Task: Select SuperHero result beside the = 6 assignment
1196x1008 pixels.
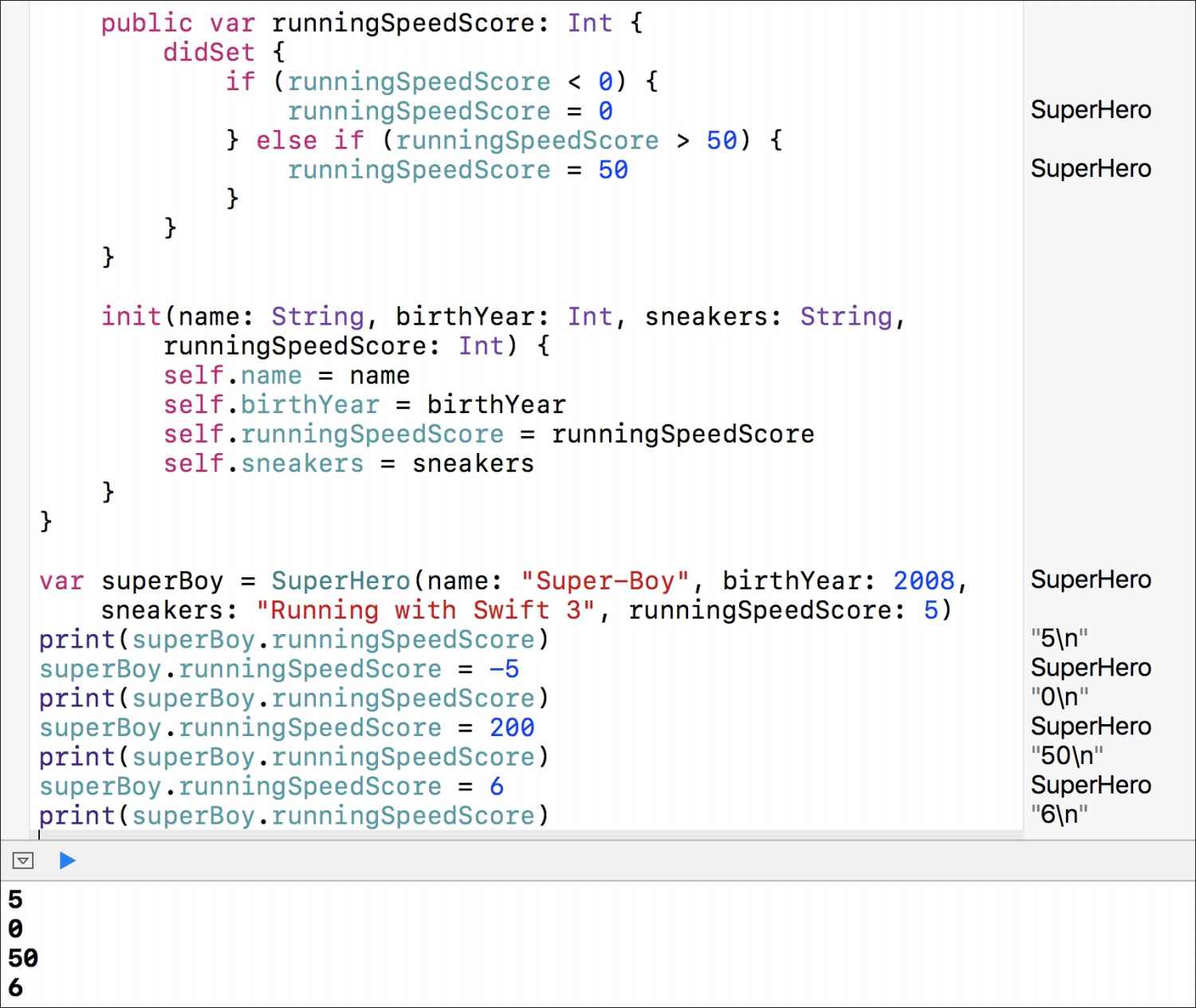Action: coord(1091,786)
